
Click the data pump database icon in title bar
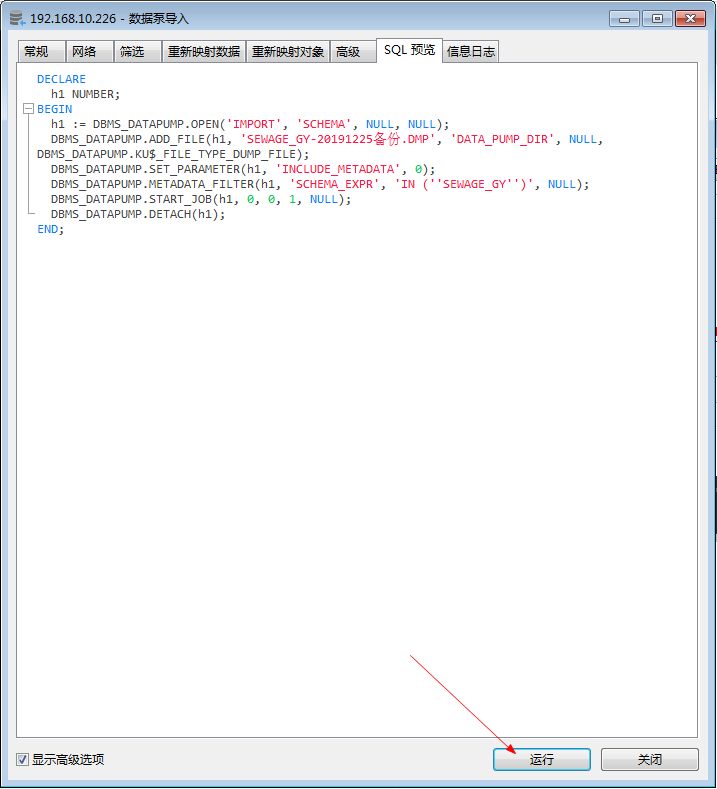(x=17, y=18)
